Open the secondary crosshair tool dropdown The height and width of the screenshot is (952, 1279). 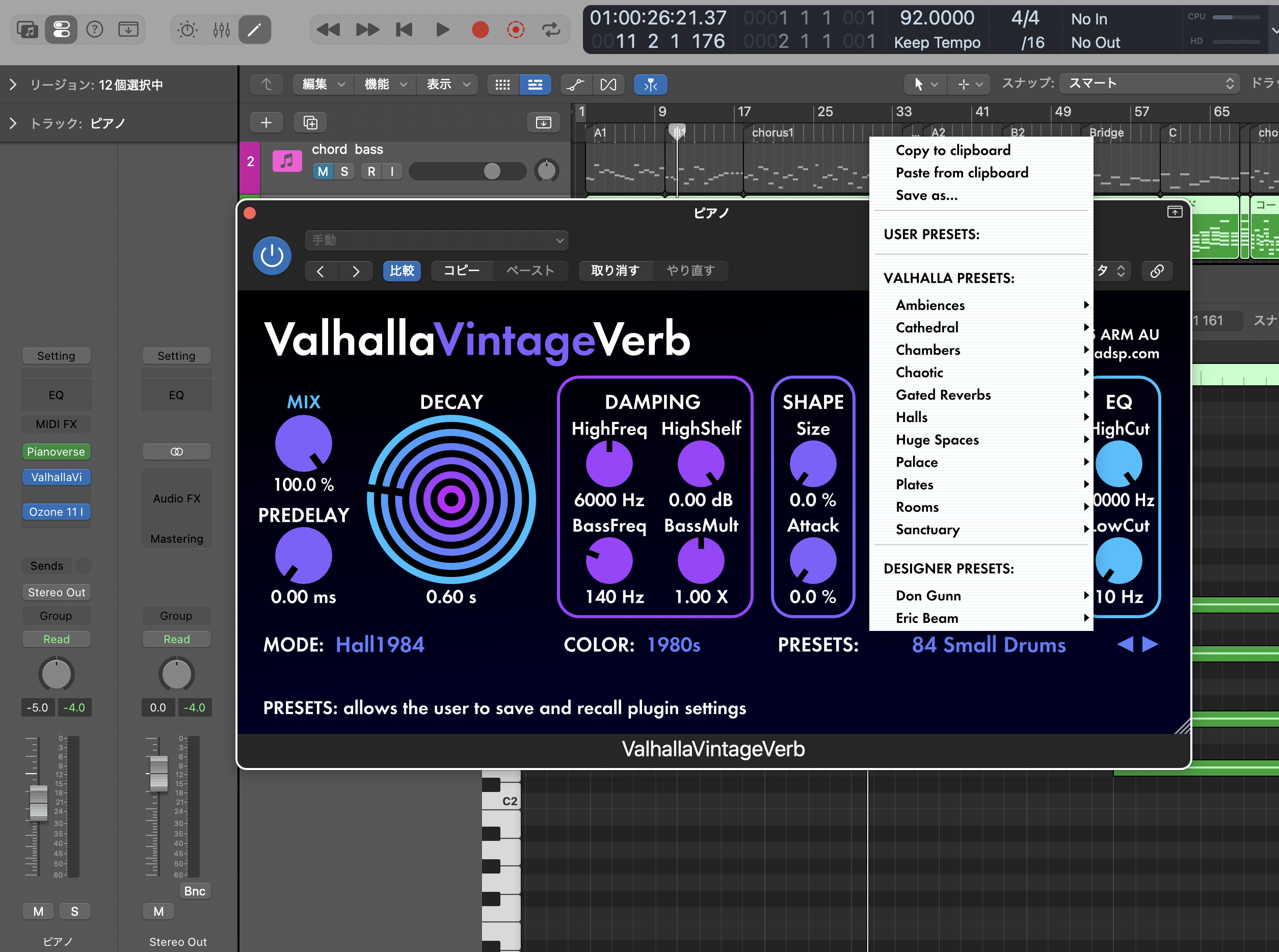pyautogui.click(x=969, y=85)
